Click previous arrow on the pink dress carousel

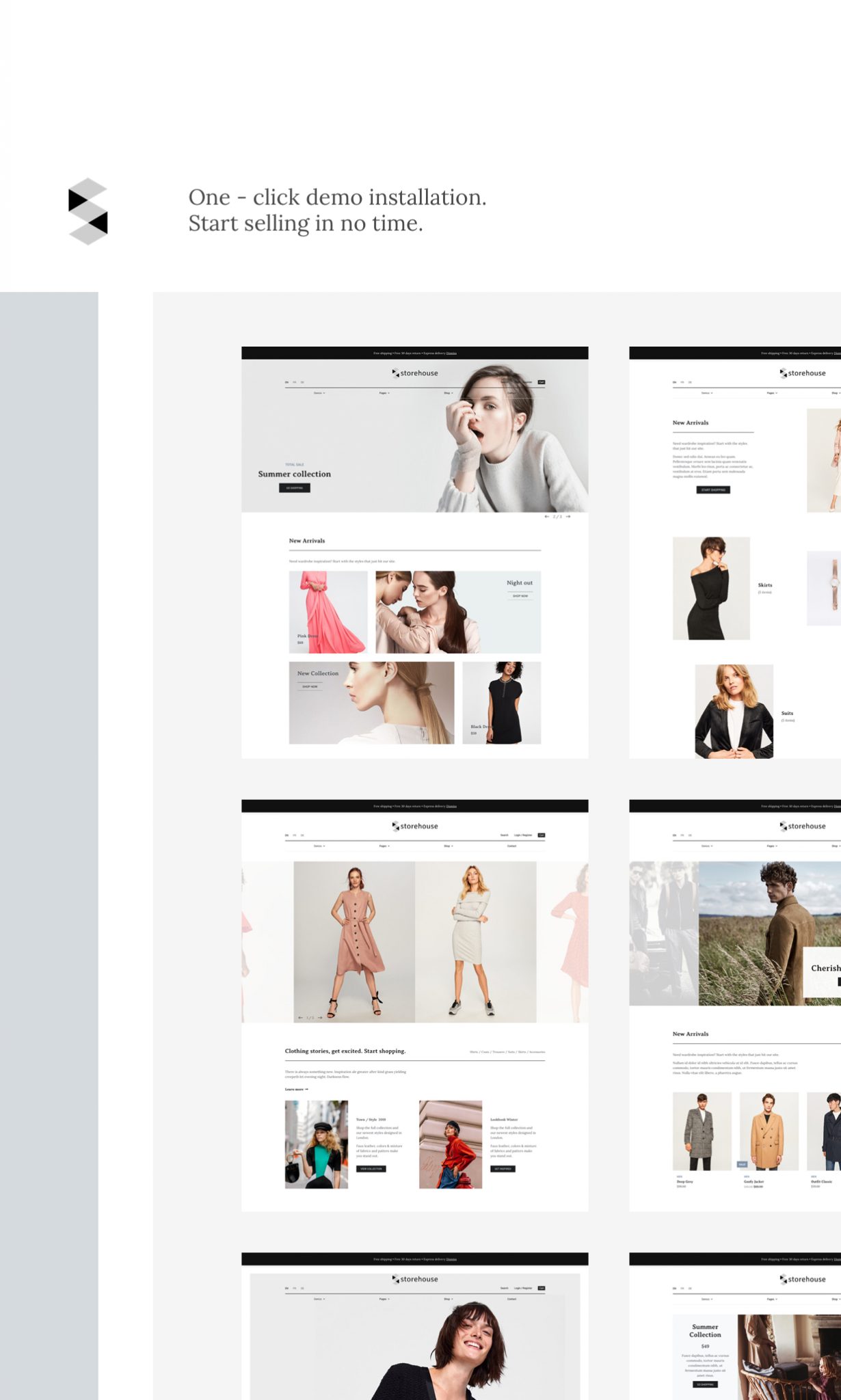click(x=300, y=1018)
